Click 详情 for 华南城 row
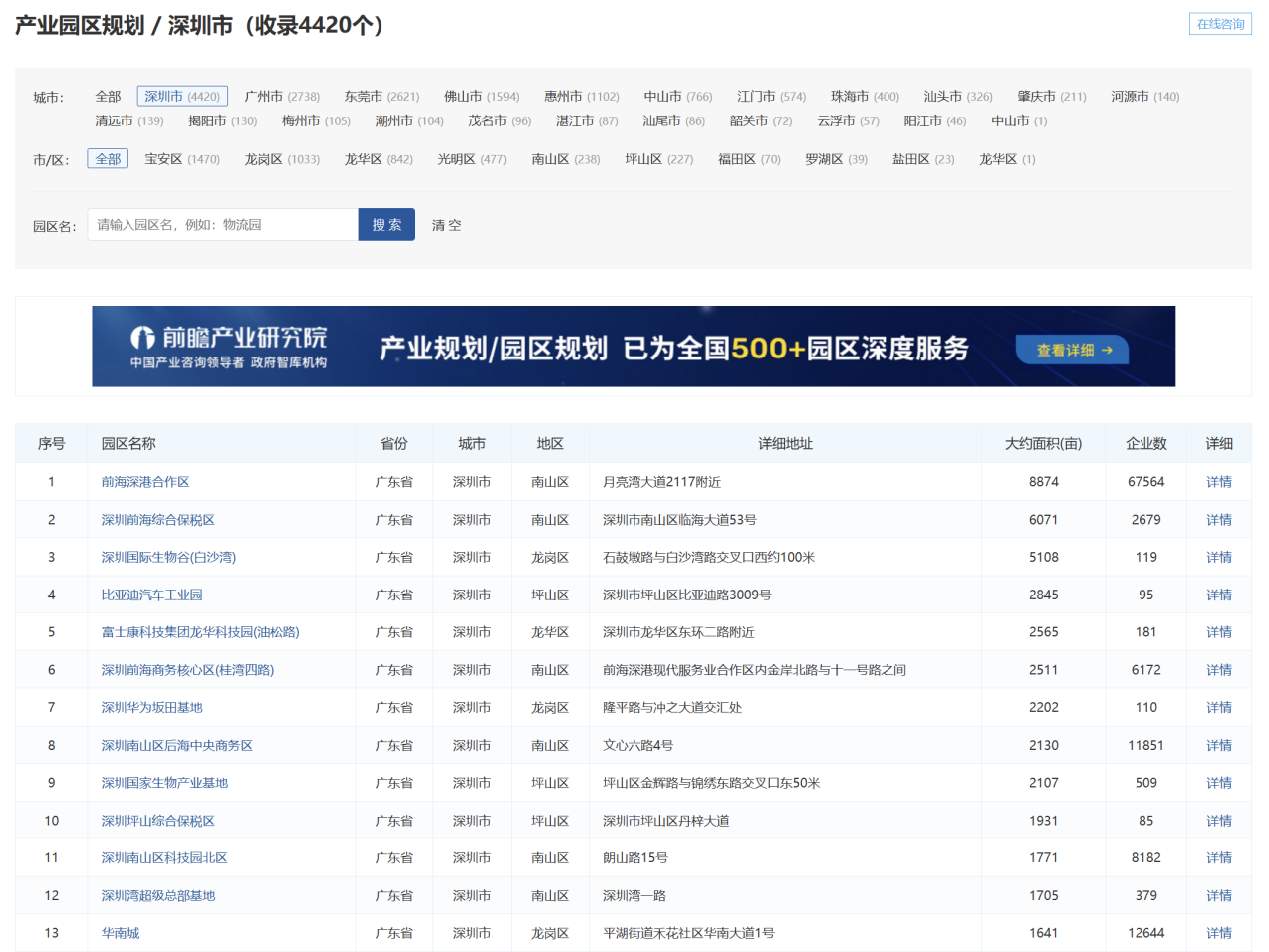The height and width of the screenshot is (952, 1269). click(1219, 933)
